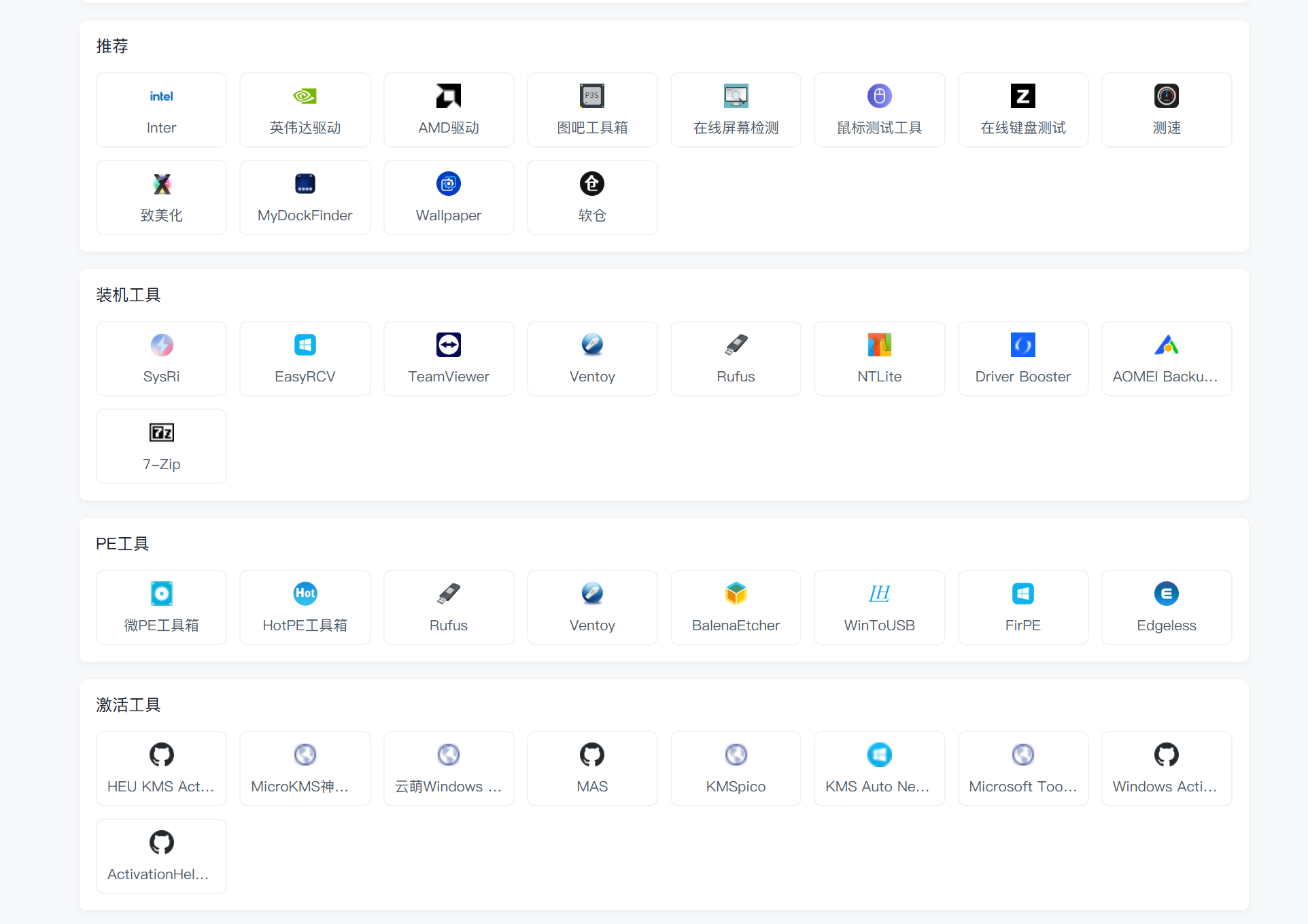Open the 7-Zip icon
The image size is (1308, 924).
point(161,432)
